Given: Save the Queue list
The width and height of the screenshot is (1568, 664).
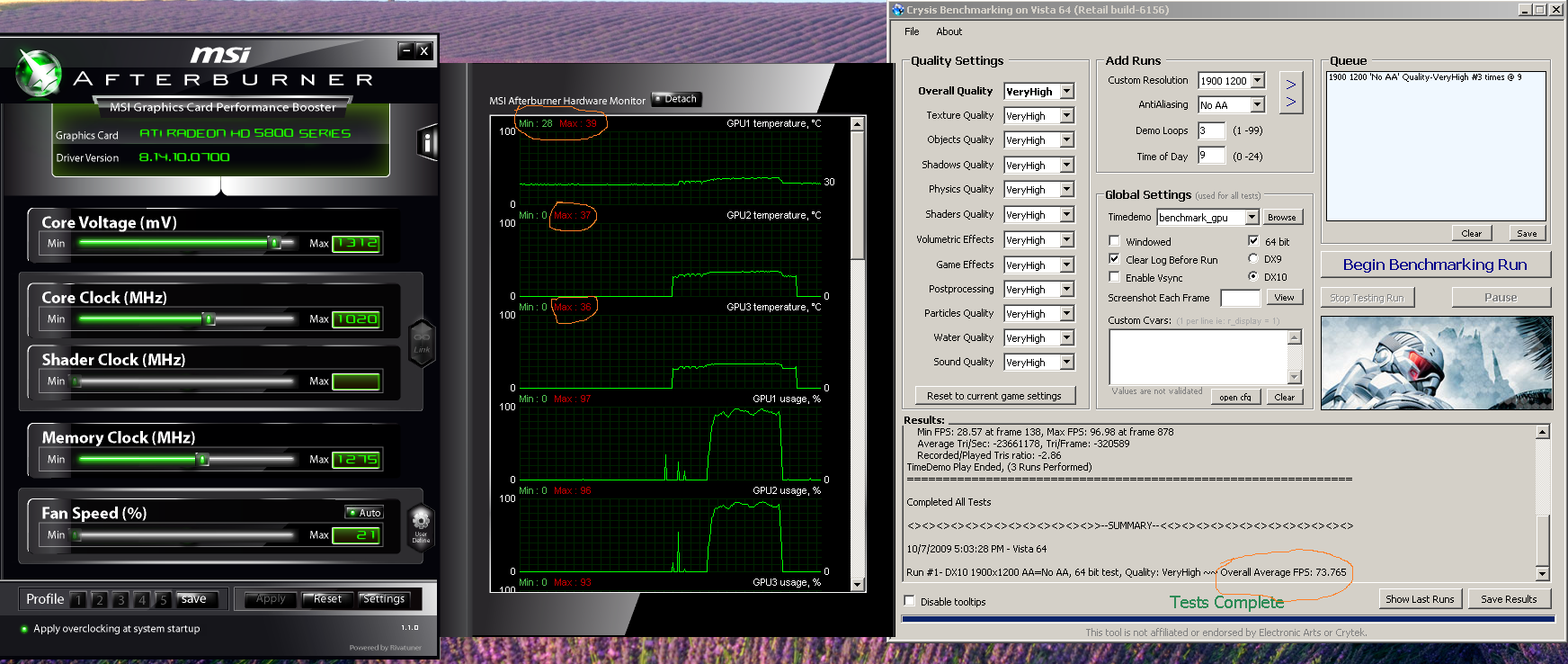Looking at the screenshot, I should coord(1527,233).
